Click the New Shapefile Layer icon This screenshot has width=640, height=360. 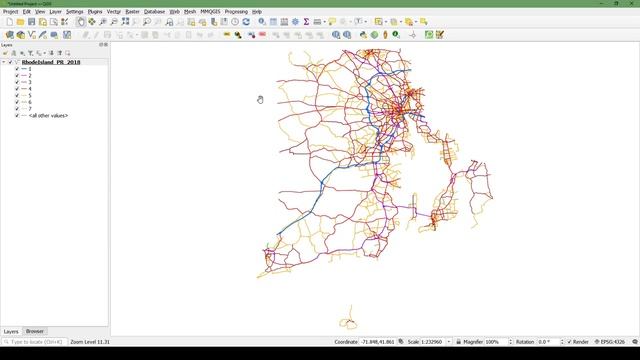coord(32,35)
